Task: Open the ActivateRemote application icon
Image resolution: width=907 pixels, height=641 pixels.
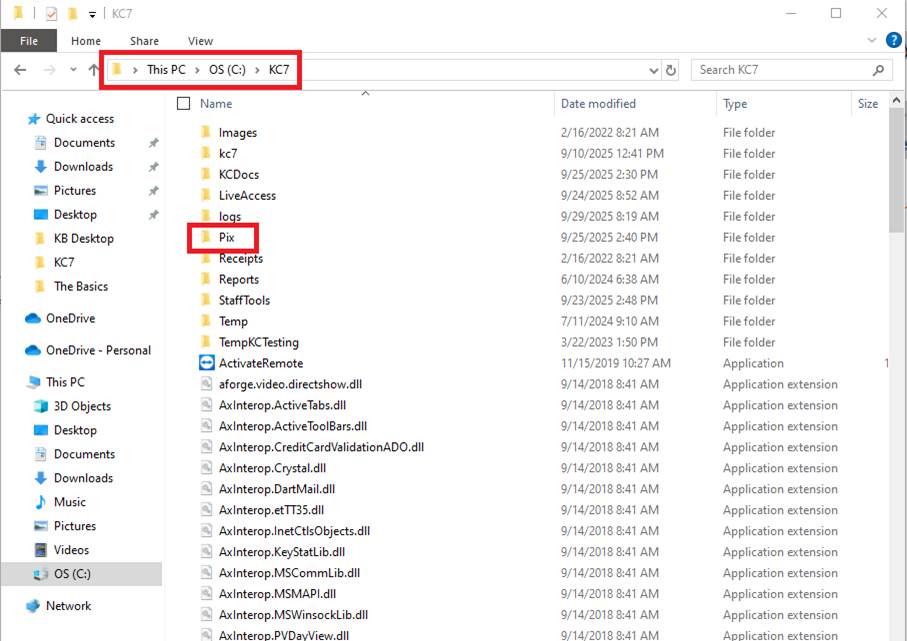Action: coord(207,363)
